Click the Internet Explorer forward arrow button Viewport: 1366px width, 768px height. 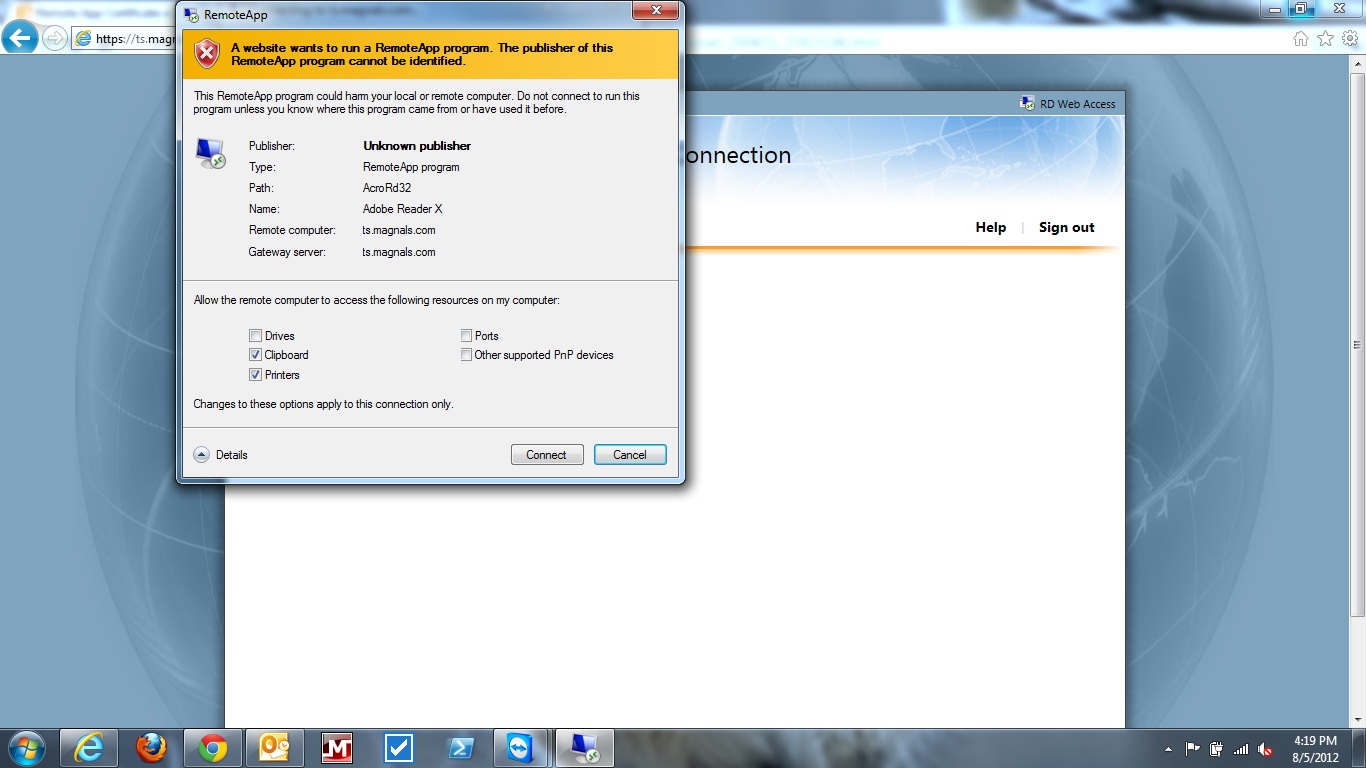(54, 38)
